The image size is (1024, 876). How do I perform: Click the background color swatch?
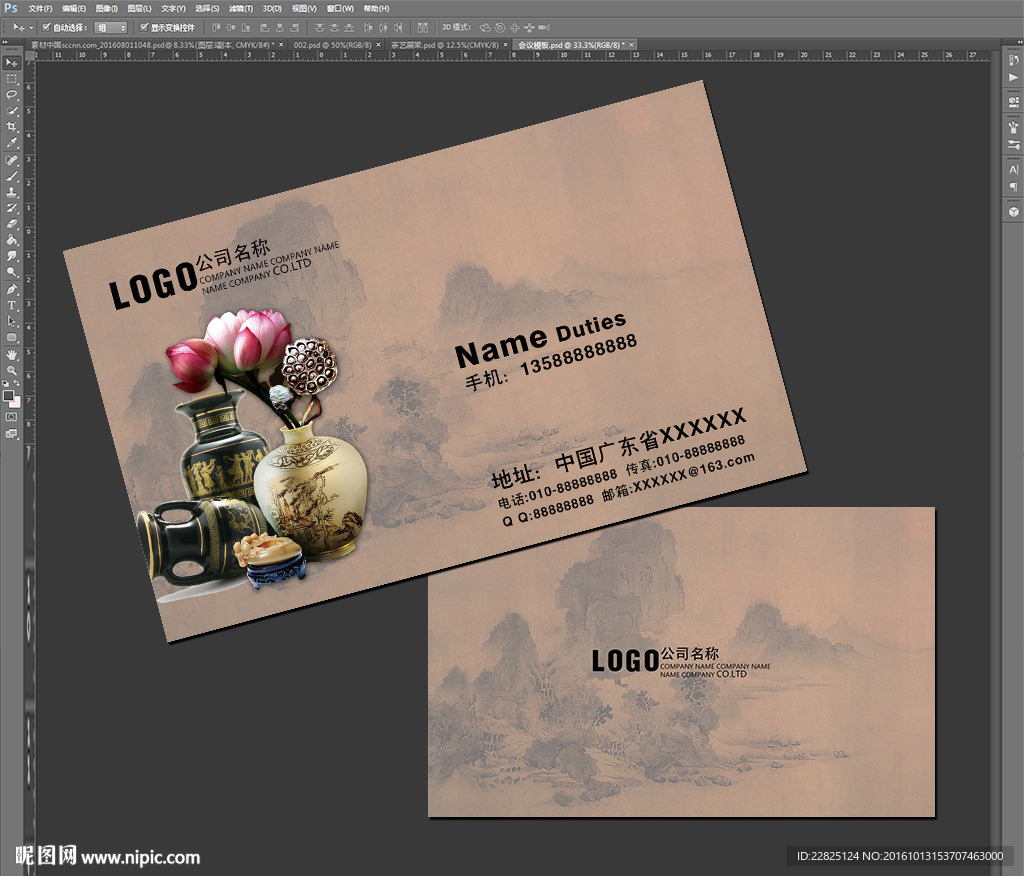coord(16,402)
